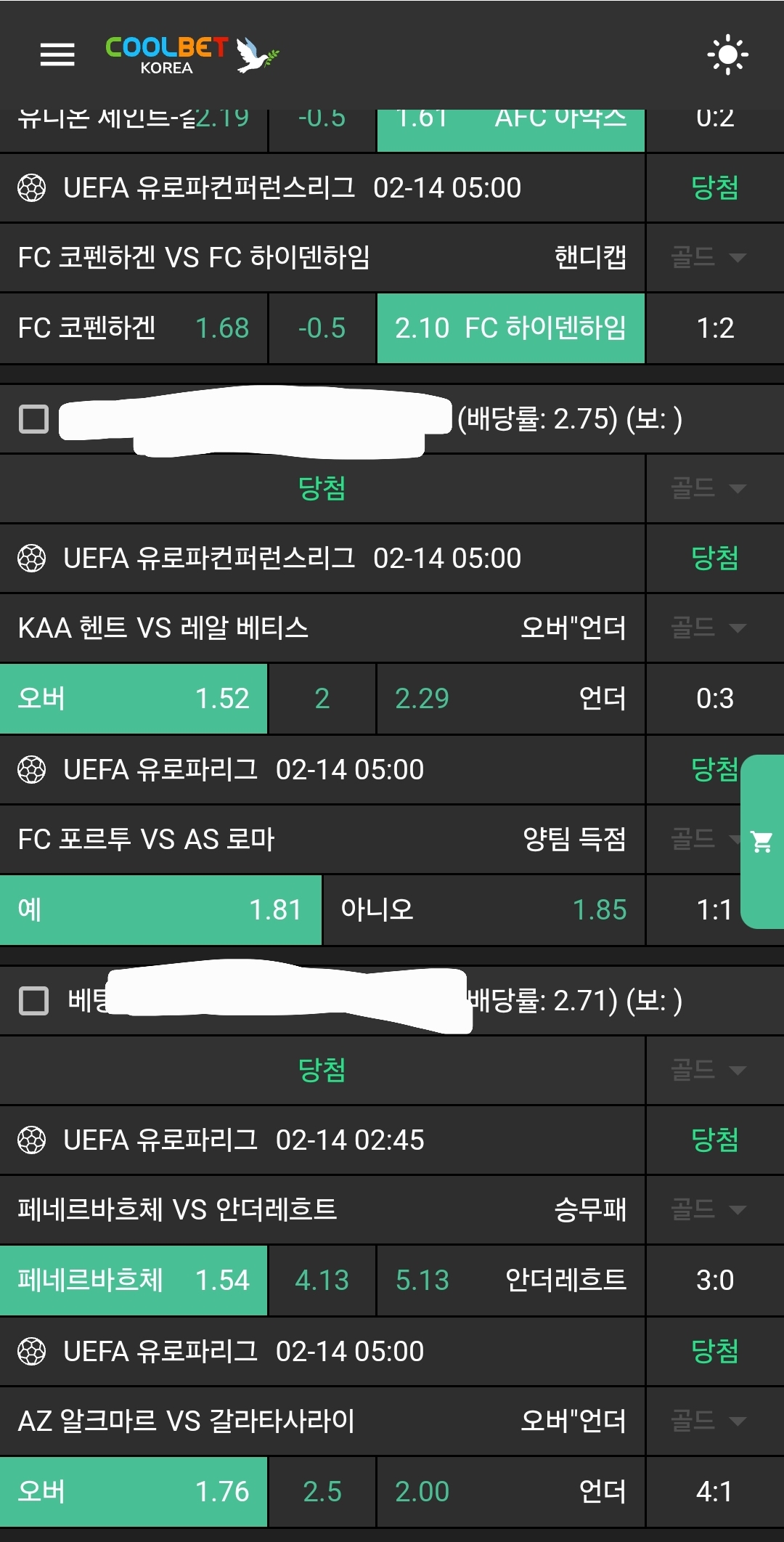Tap soccer ball icon for KAA 헨트 match

coord(31,559)
